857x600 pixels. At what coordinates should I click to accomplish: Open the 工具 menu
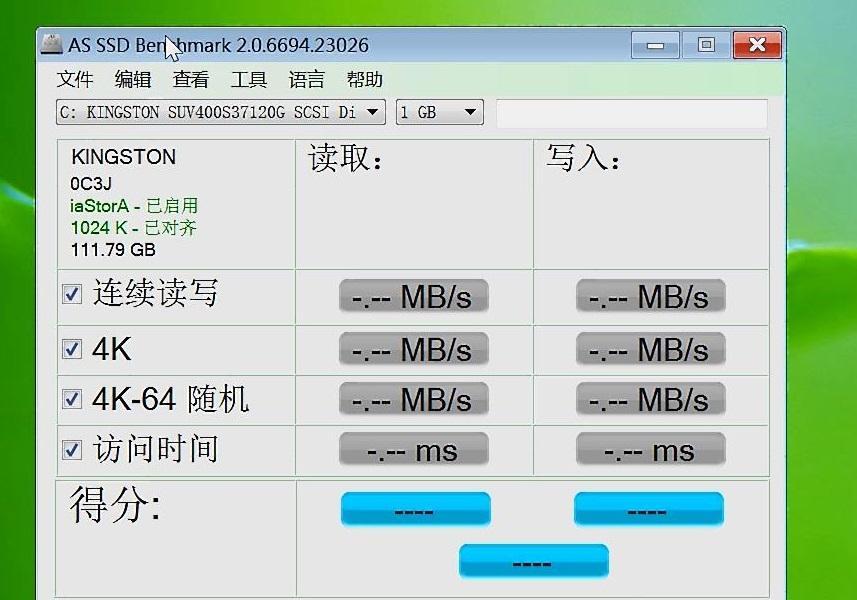[x=247, y=79]
